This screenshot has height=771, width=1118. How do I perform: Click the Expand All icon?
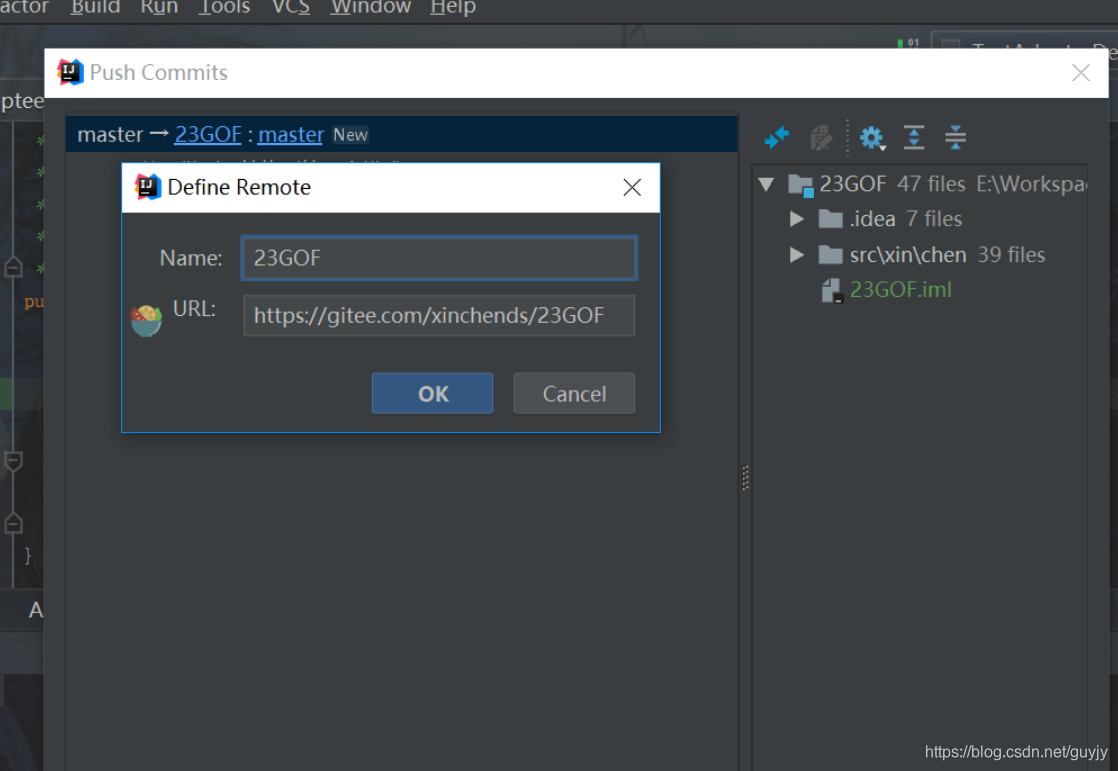(913, 137)
